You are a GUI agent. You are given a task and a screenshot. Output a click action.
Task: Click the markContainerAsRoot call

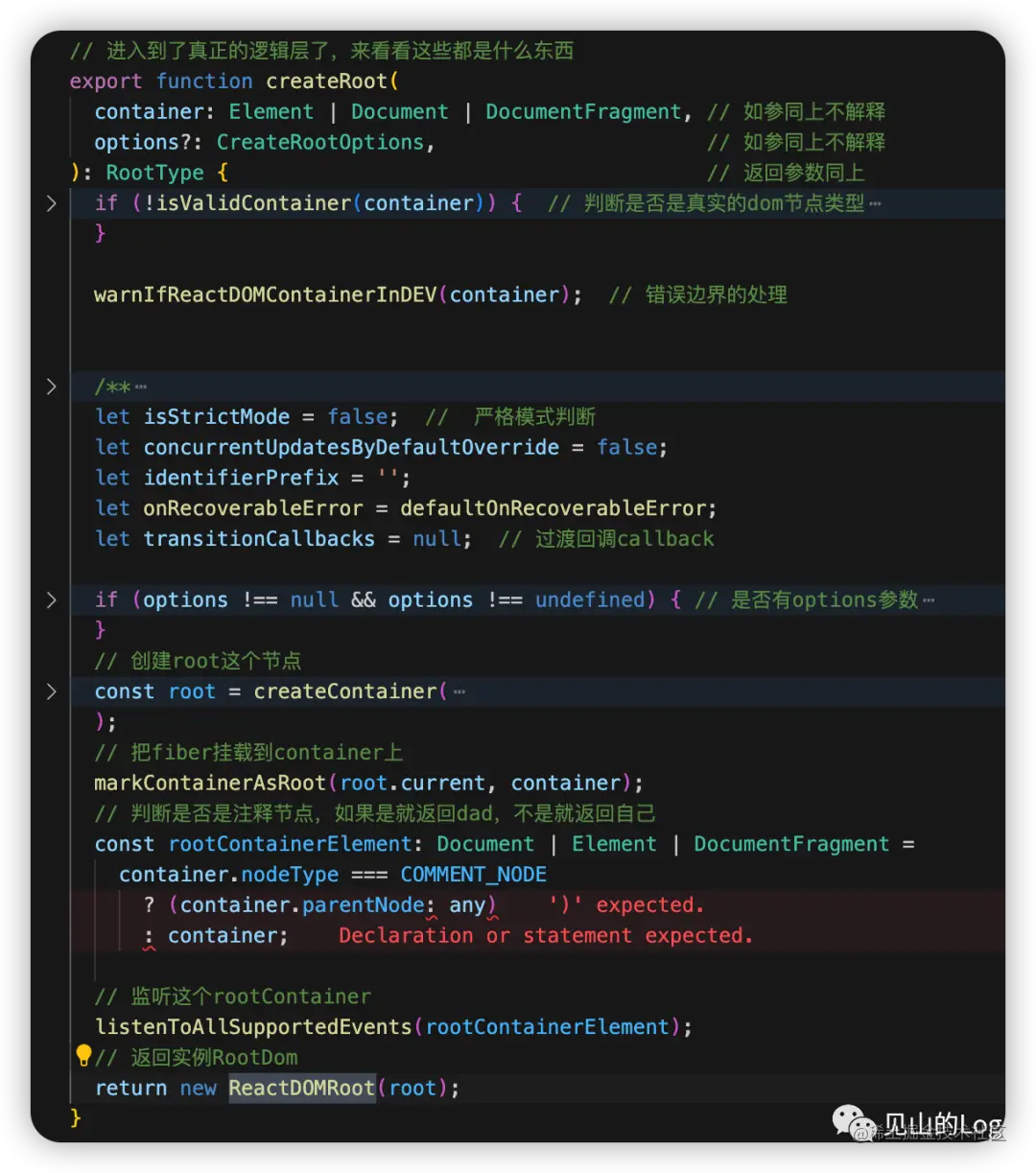point(210,783)
